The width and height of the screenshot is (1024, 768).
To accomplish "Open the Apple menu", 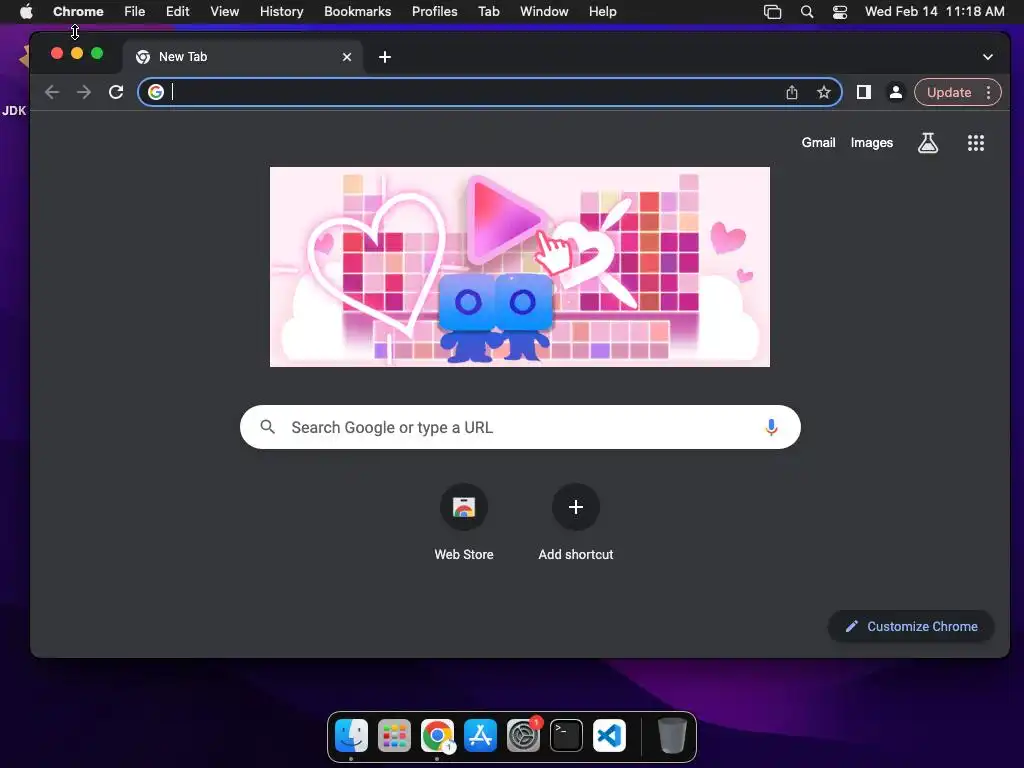I will coord(26,11).
